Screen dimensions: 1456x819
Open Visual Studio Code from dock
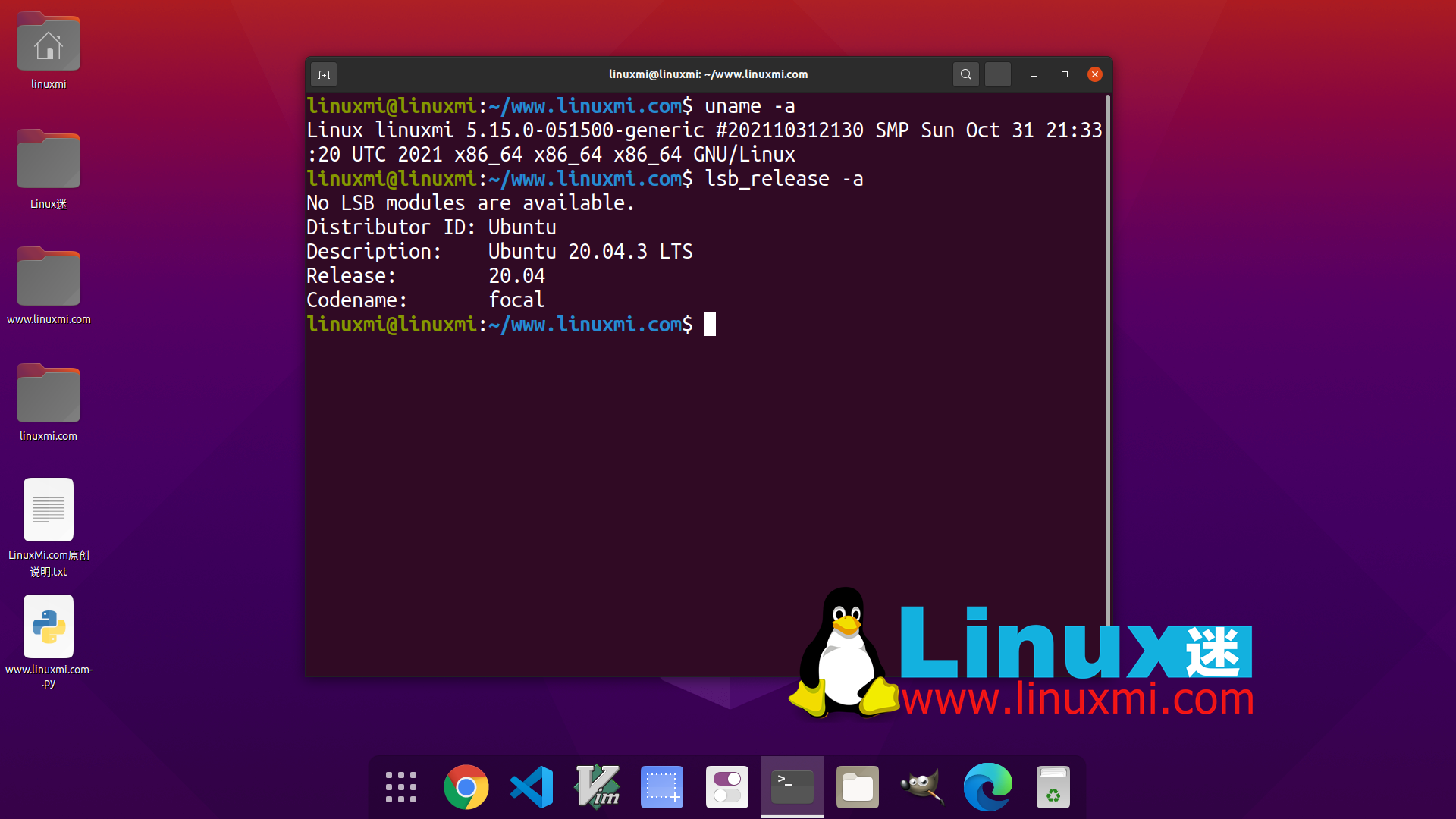(532, 787)
